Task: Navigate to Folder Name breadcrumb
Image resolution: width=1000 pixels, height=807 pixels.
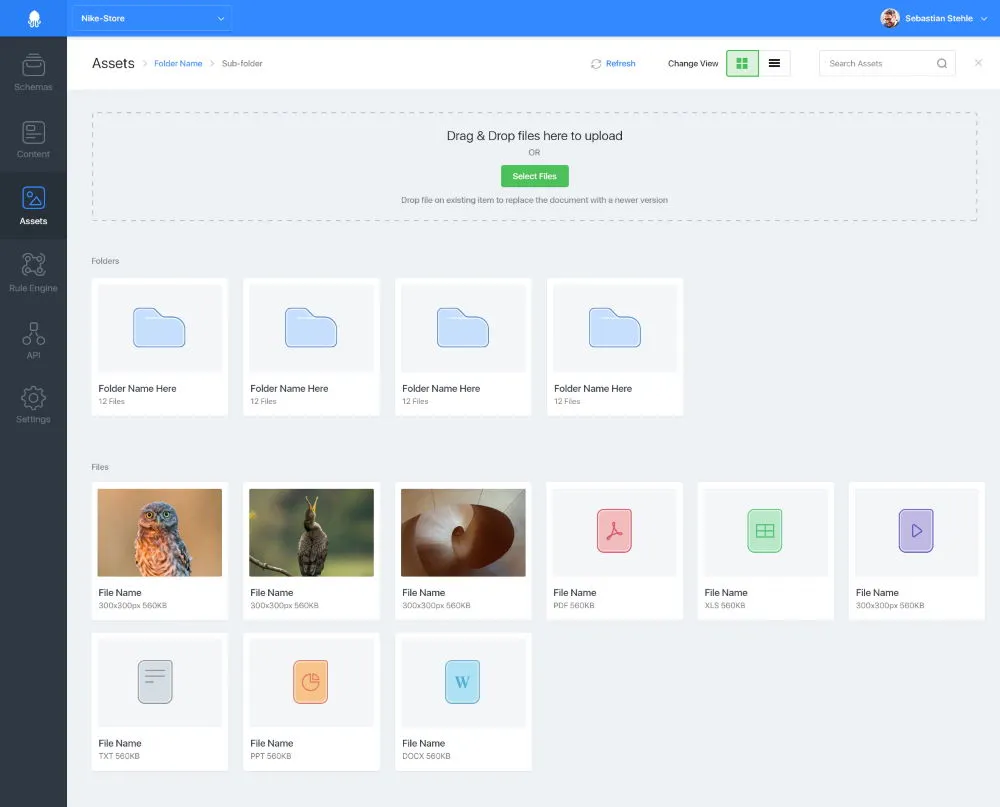Action: coord(178,63)
